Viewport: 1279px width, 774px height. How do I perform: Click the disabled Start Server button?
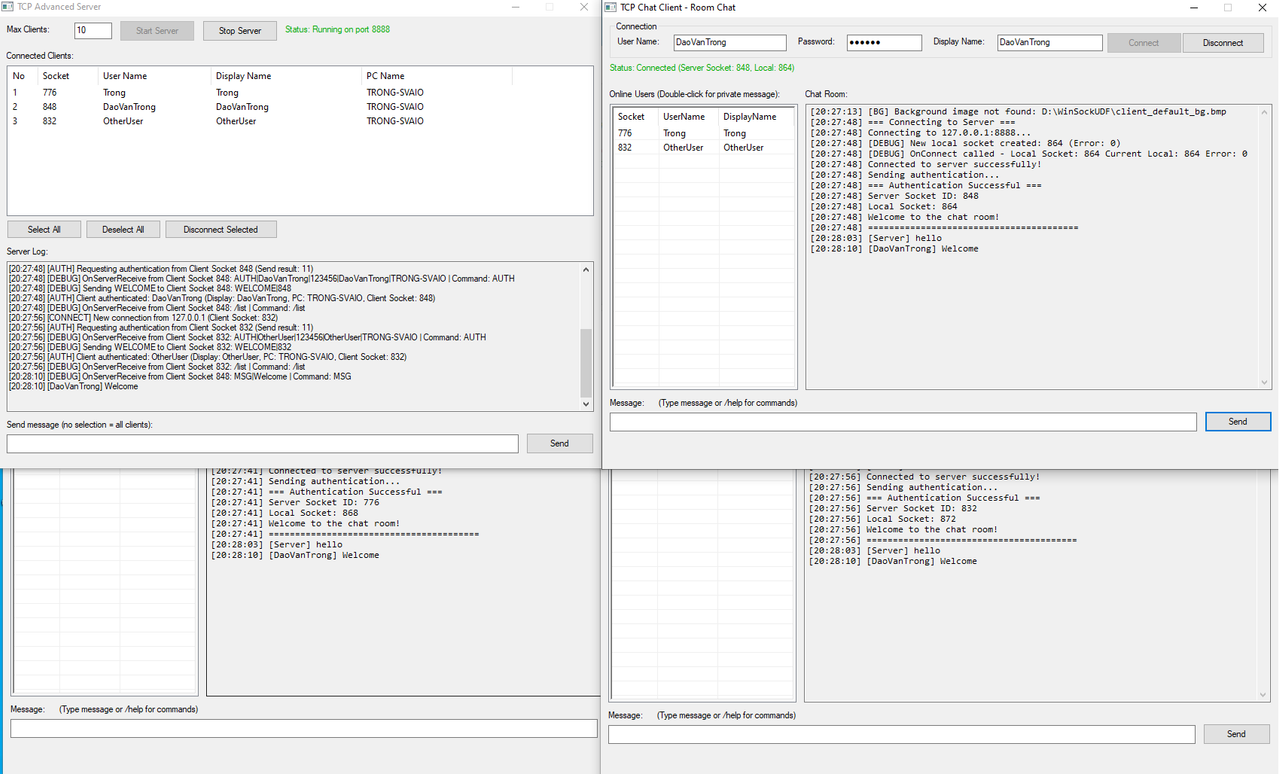click(157, 31)
